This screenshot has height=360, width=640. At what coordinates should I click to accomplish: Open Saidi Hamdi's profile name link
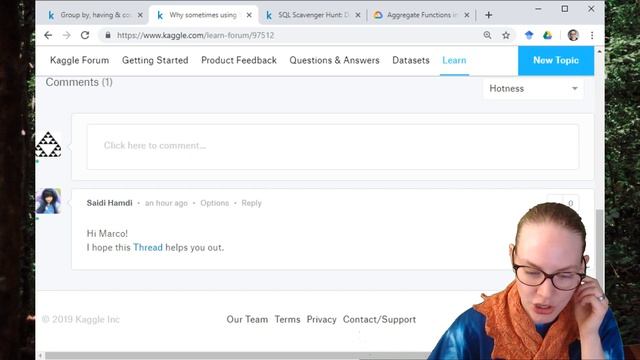109,203
